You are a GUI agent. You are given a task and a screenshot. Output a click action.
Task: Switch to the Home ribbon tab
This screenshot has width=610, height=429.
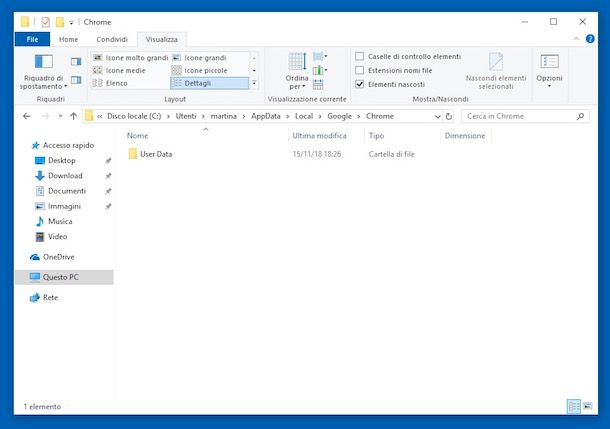[x=68, y=39]
